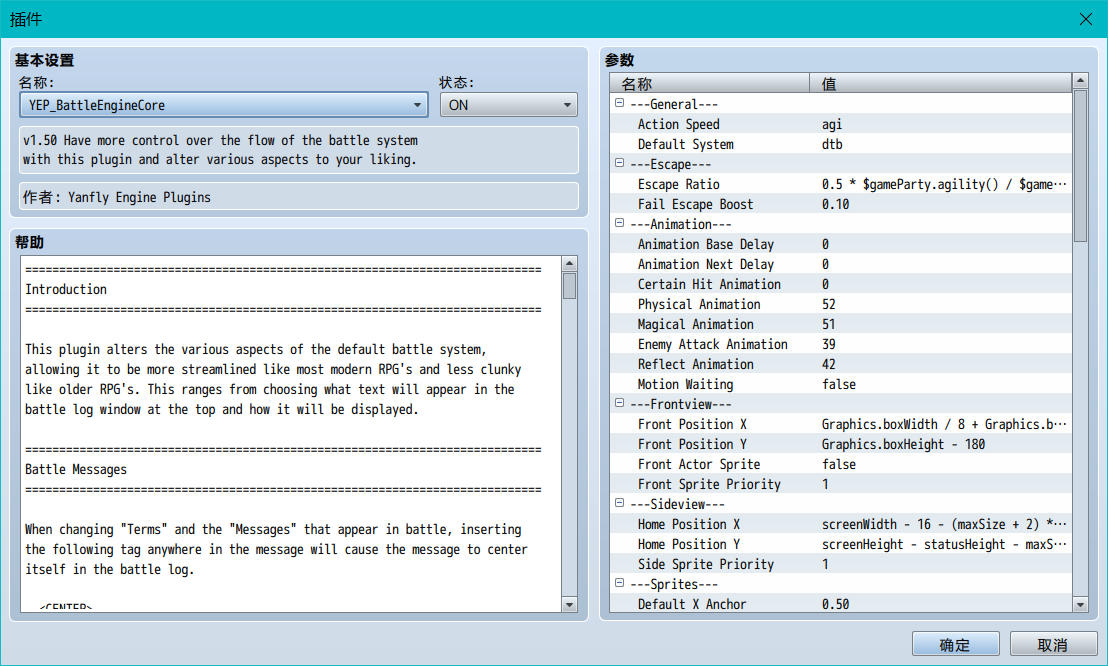
Task: Collapse the ---Animation--- parameter group
Action: (x=620, y=223)
